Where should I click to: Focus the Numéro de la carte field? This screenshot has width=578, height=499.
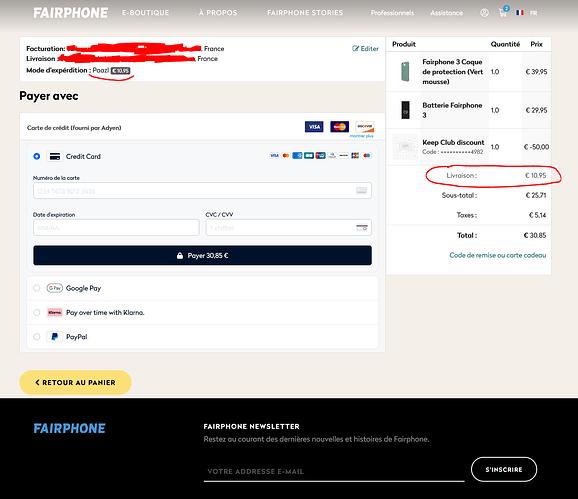click(x=202, y=191)
